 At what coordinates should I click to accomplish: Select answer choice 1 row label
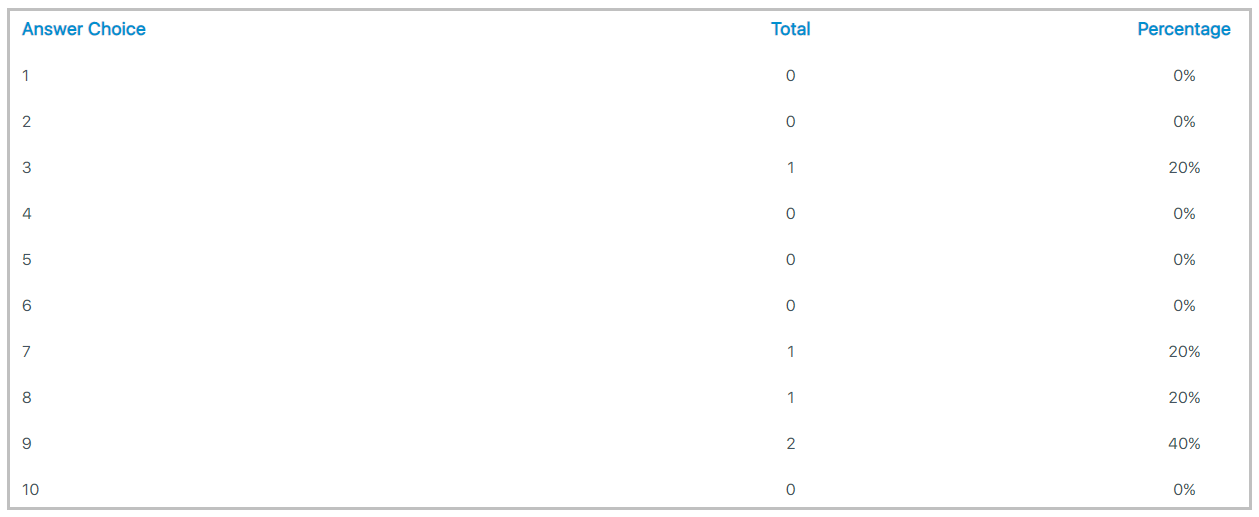(26, 75)
